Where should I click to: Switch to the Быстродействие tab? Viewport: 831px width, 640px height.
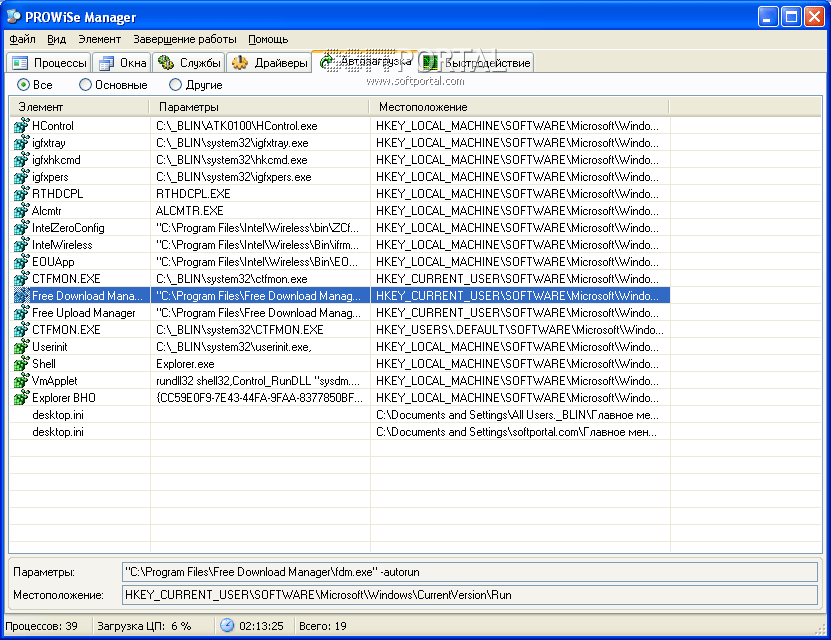click(476, 63)
